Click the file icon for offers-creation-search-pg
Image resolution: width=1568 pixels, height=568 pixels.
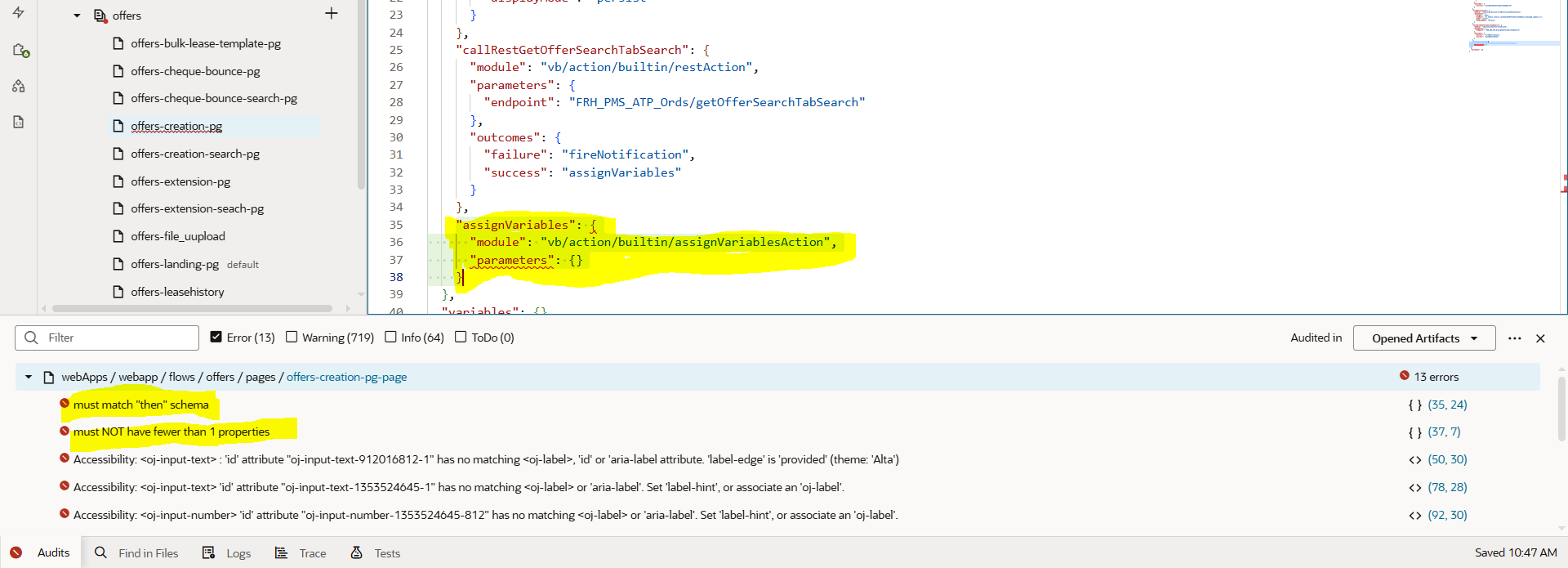(x=118, y=154)
